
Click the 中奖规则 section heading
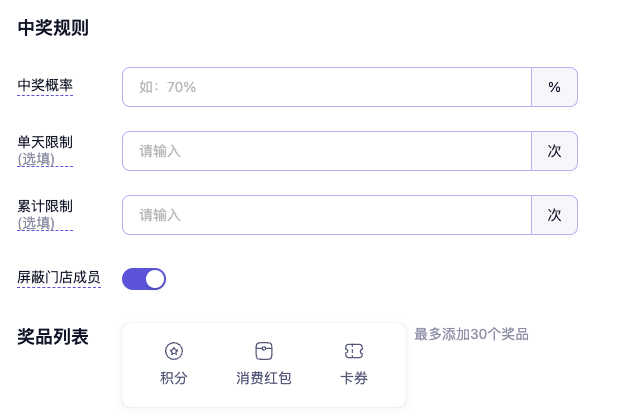pyautogui.click(x=53, y=28)
